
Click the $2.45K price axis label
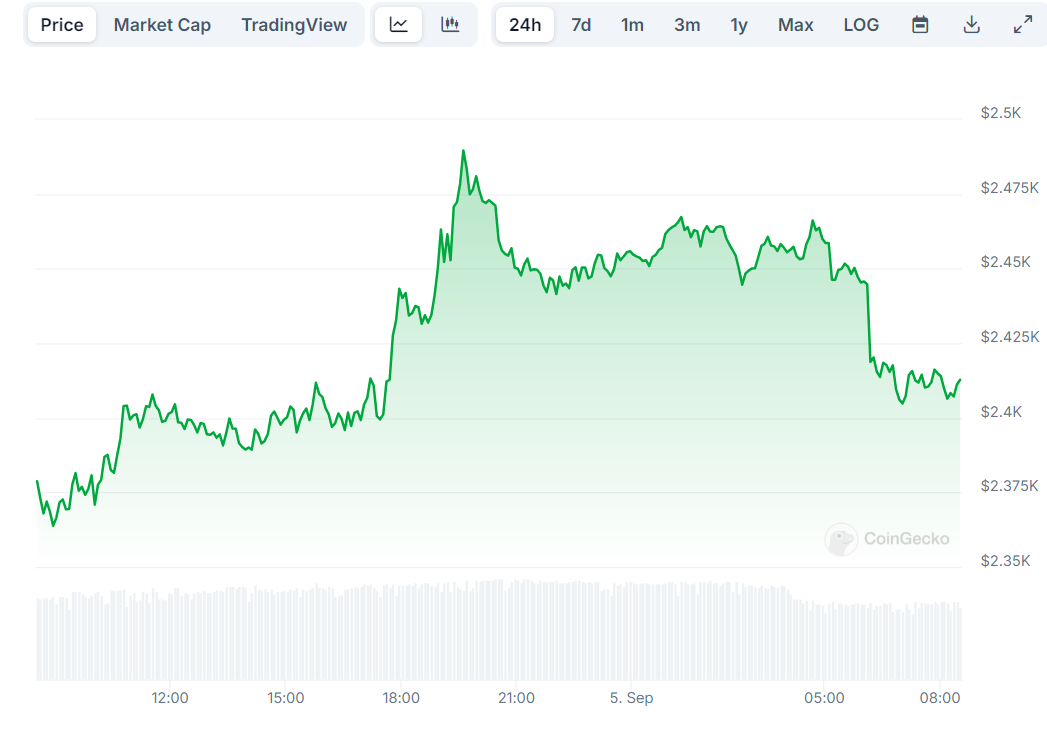pos(1005,262)
